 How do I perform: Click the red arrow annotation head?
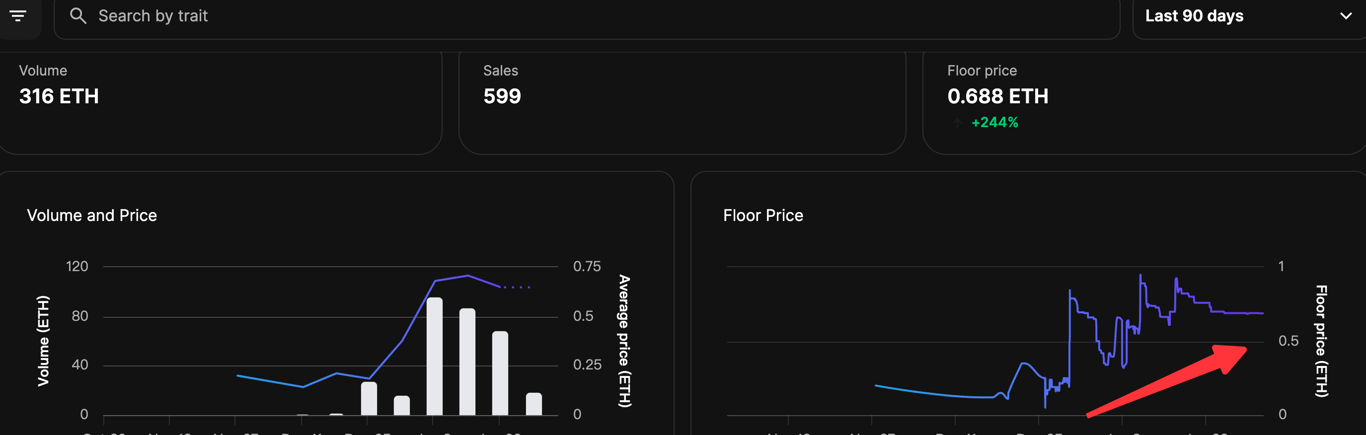(x=1230, y=356)
